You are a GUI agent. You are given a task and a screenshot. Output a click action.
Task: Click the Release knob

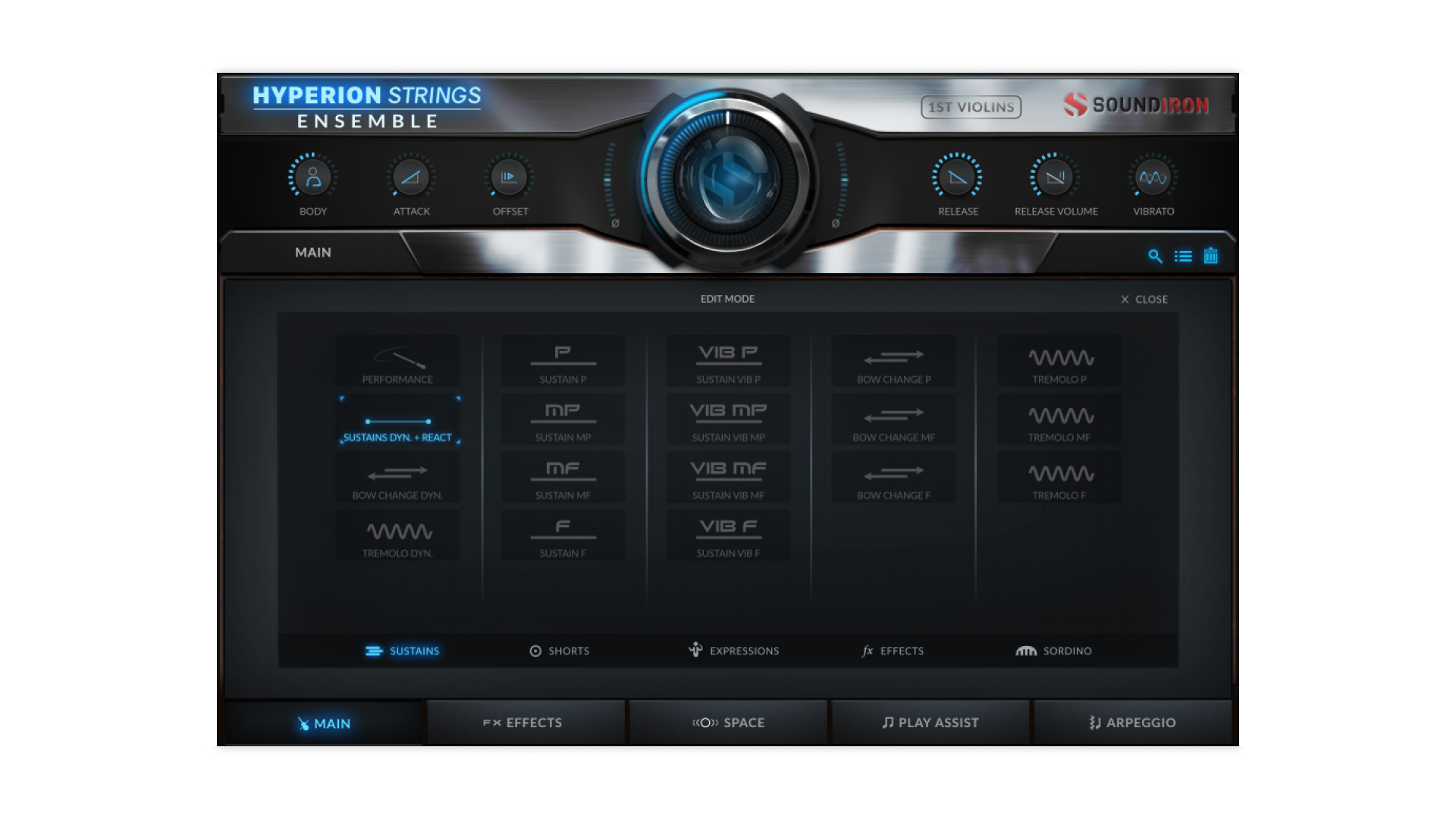coord(957,177)
